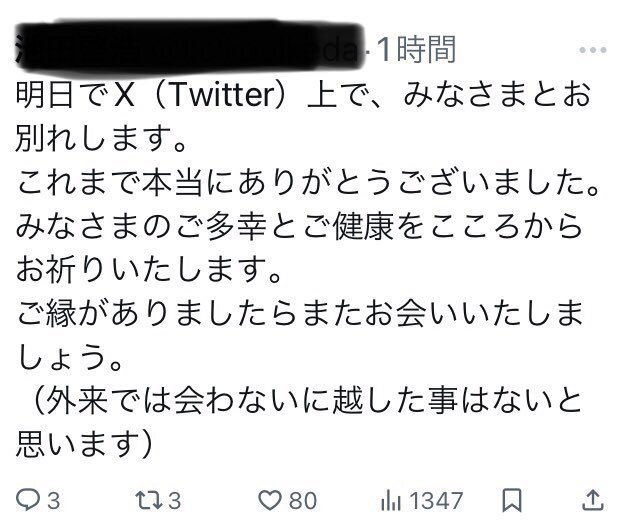Open the share icon at bottom right

(593, 500)
